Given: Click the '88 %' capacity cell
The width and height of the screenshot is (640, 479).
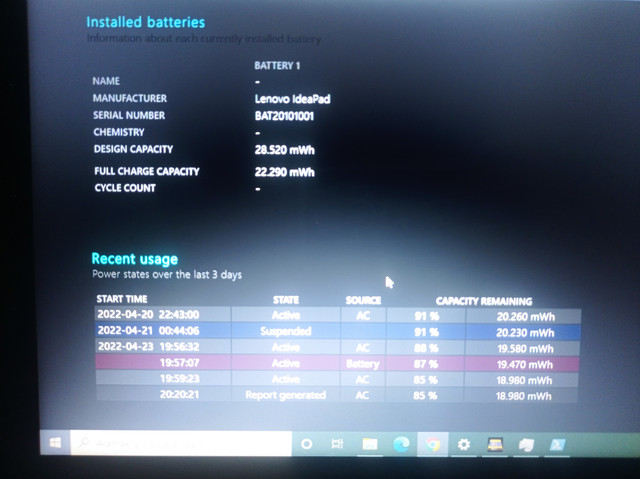Looking at the screenshot, I should (426, 348).
